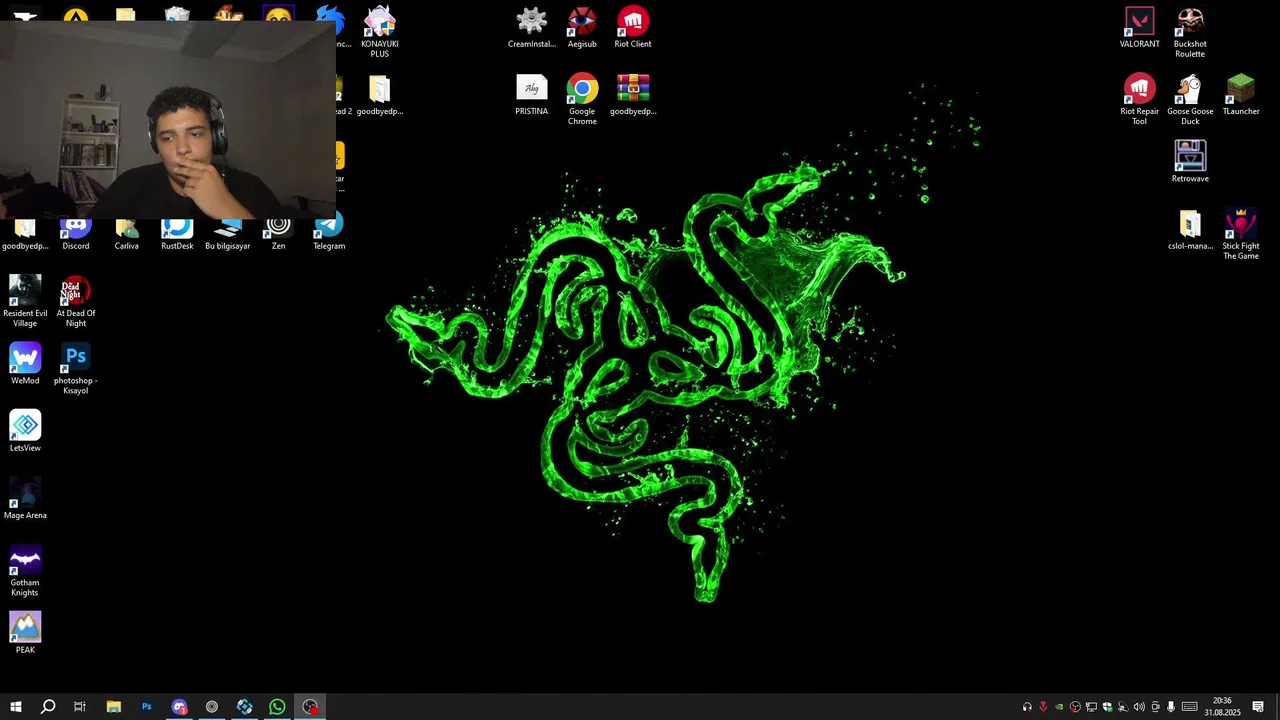Click the red arrows tray icon
1280x720 pixels.
(x=1043, y=707)
